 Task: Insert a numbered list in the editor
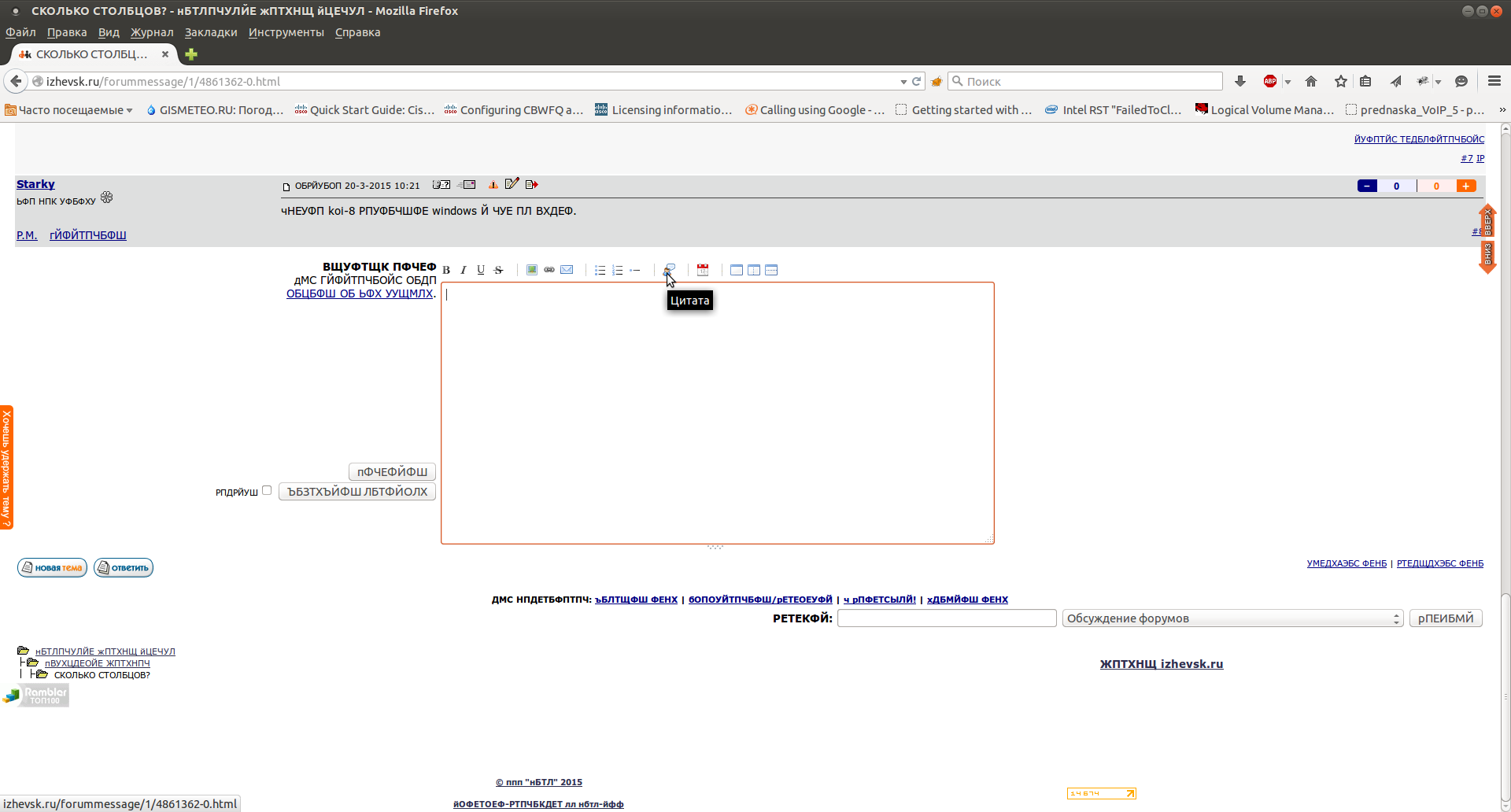618,270
